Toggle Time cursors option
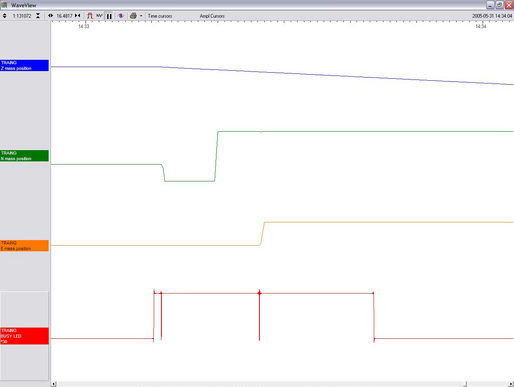 point(160,16)
